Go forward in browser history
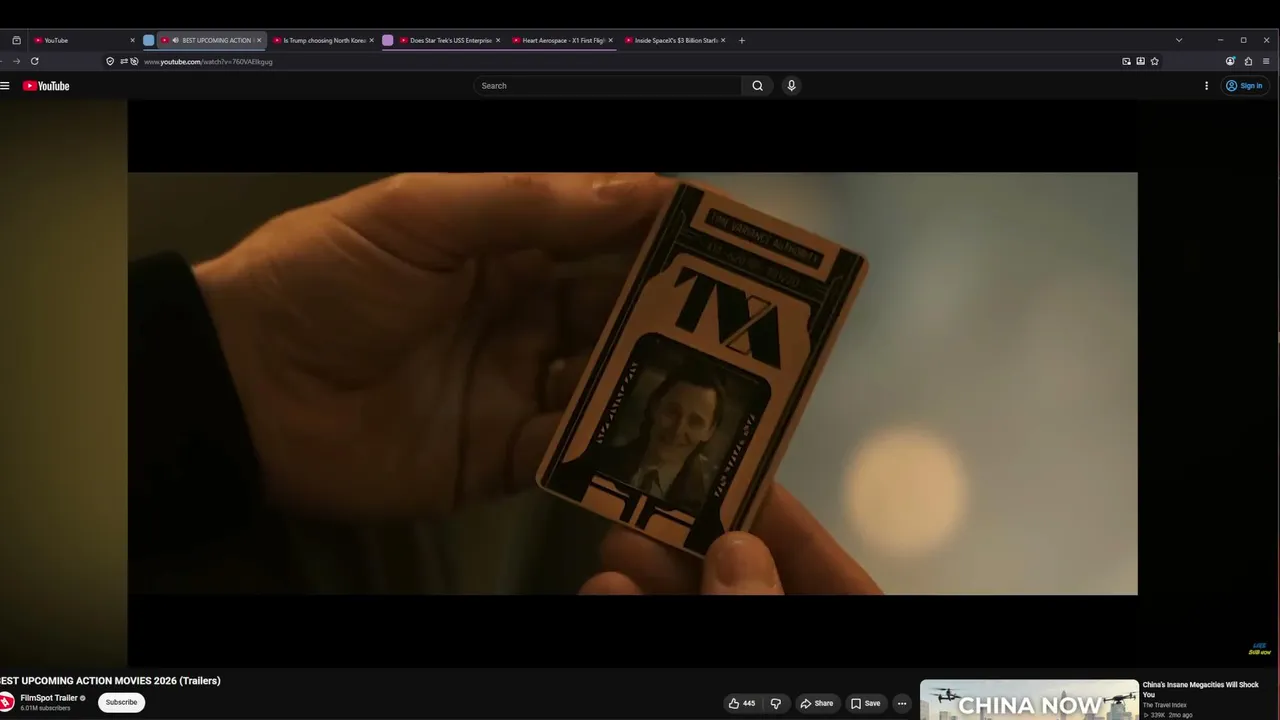1280x720 pixels. (16, 61)
